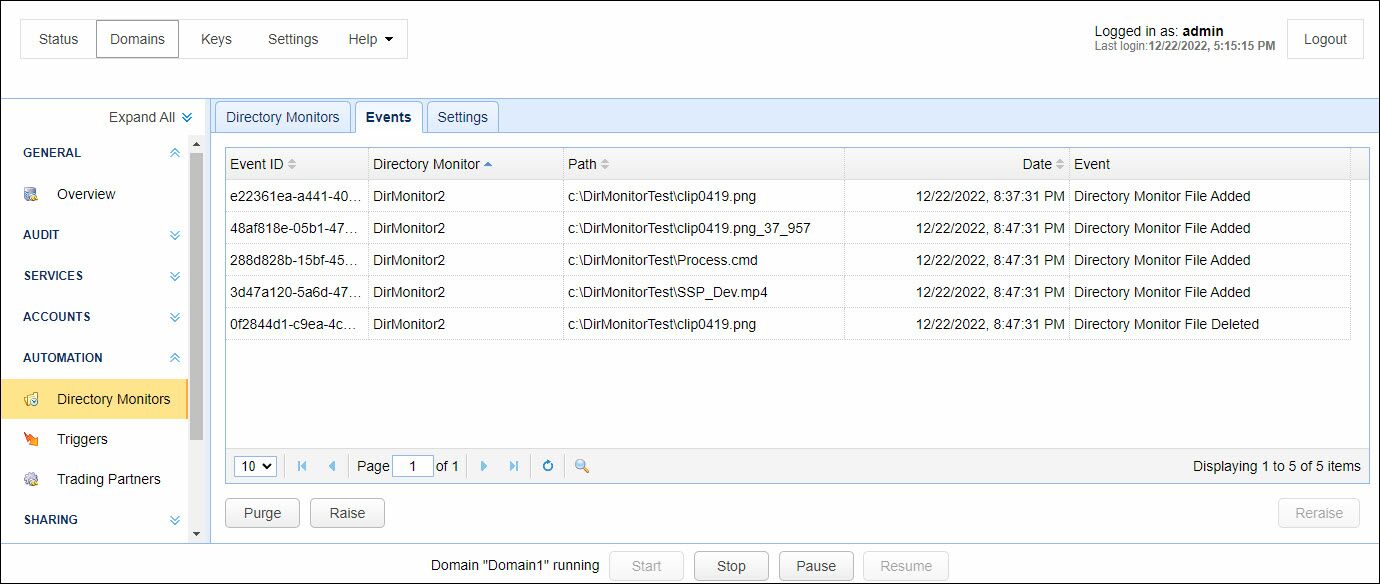Click the Trading Partners sidebar icon
Screen dimensions: 1380x584
coord(31,479)
